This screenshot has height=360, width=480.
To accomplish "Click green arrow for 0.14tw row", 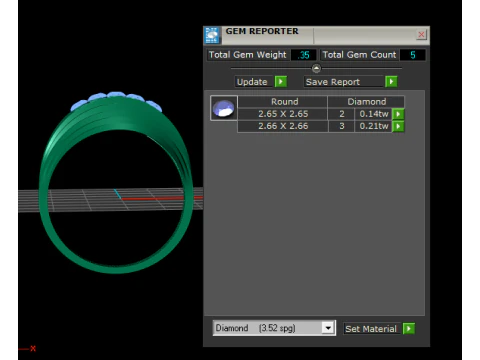I will tap(398, 114).
